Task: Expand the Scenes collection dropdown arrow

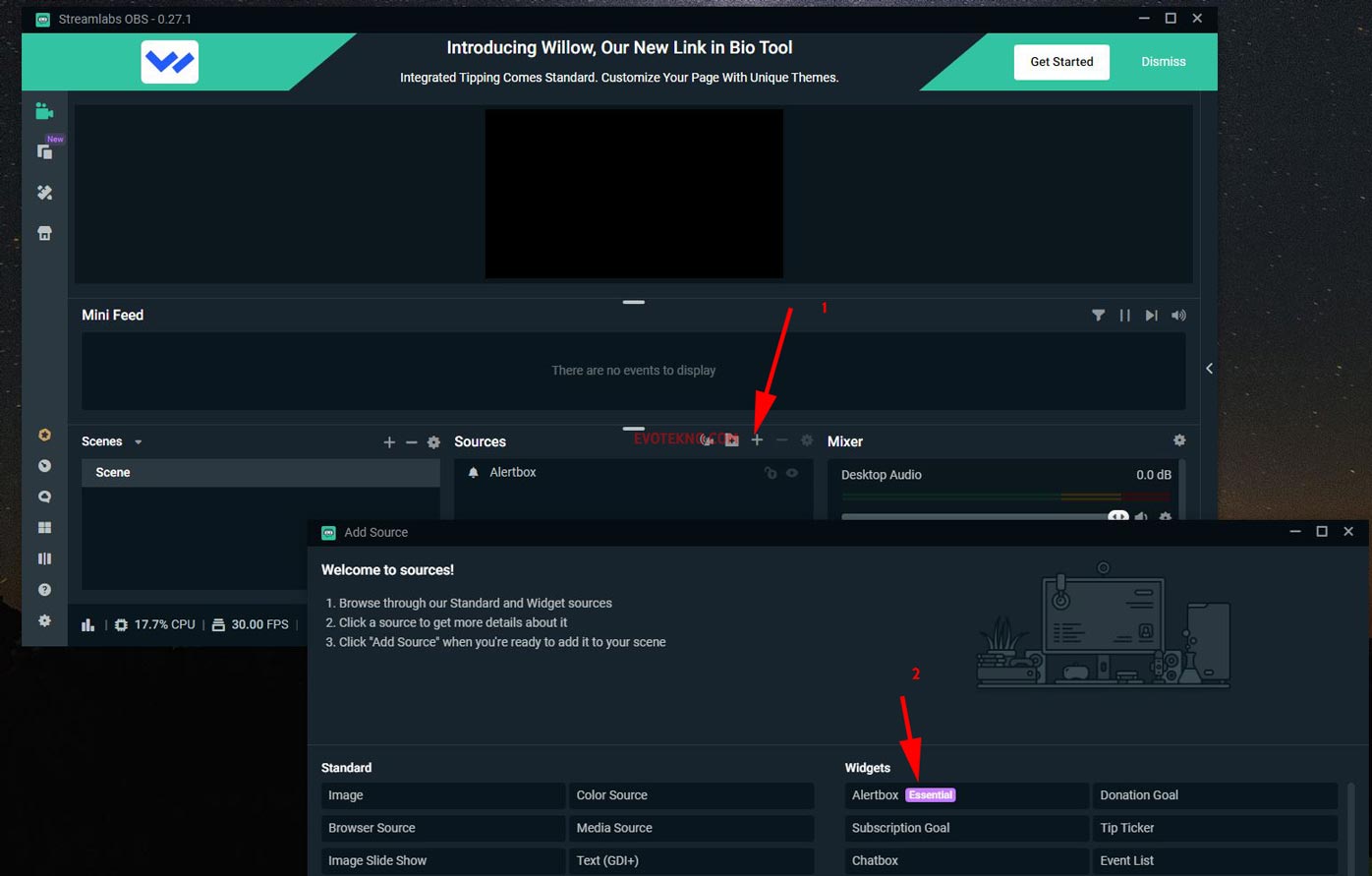Action: [x=138, y=442]
